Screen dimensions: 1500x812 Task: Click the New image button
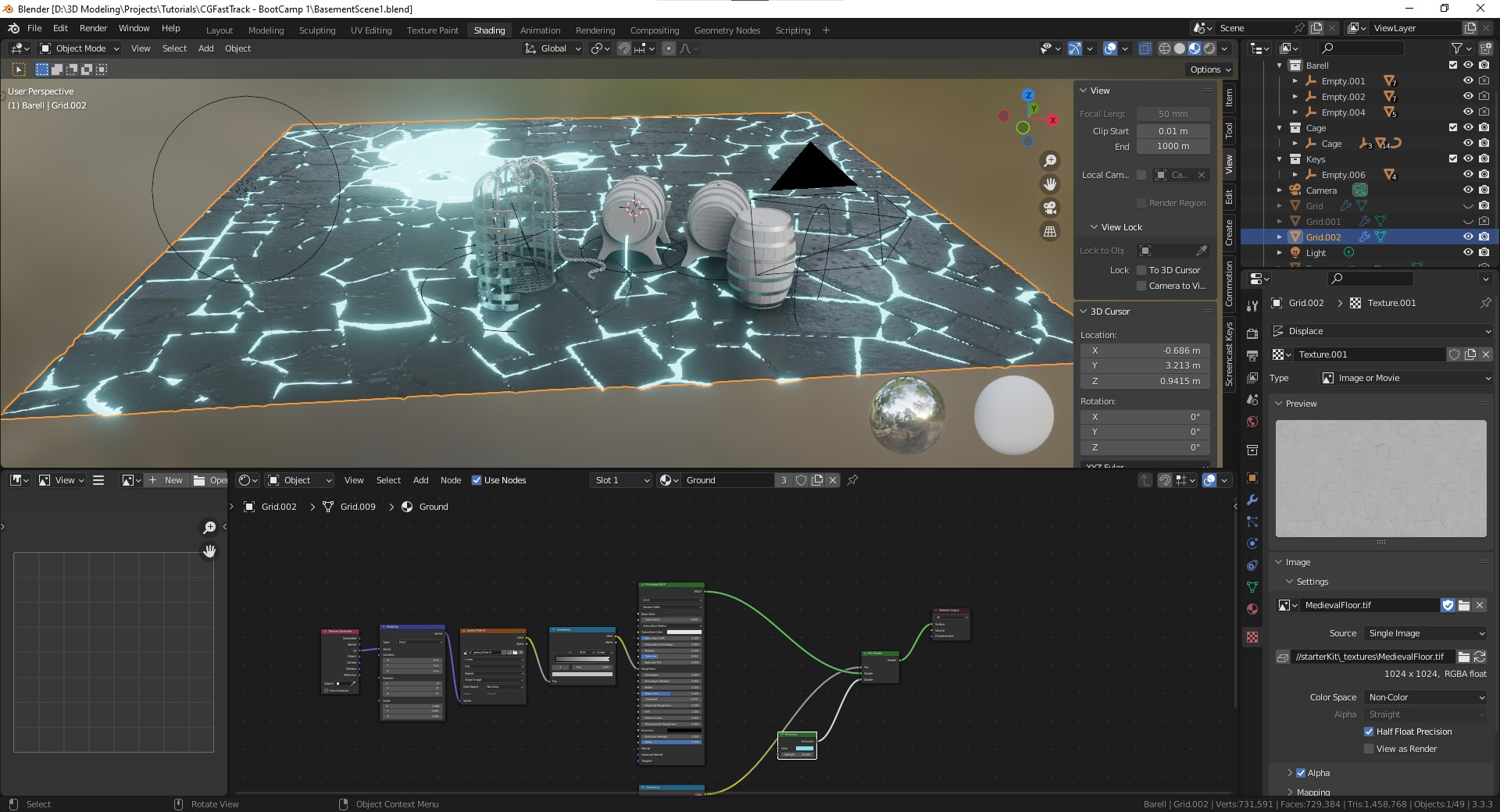[166, 480]
